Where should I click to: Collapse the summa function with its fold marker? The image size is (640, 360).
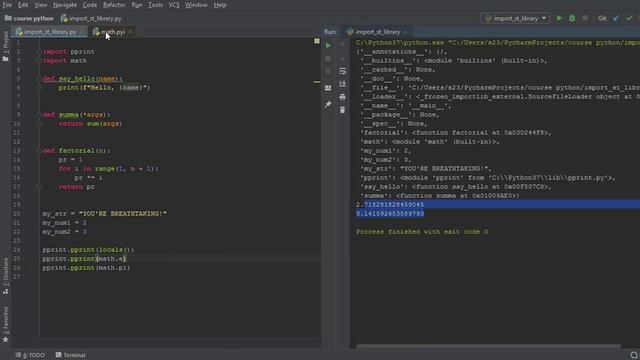(40, 115)
